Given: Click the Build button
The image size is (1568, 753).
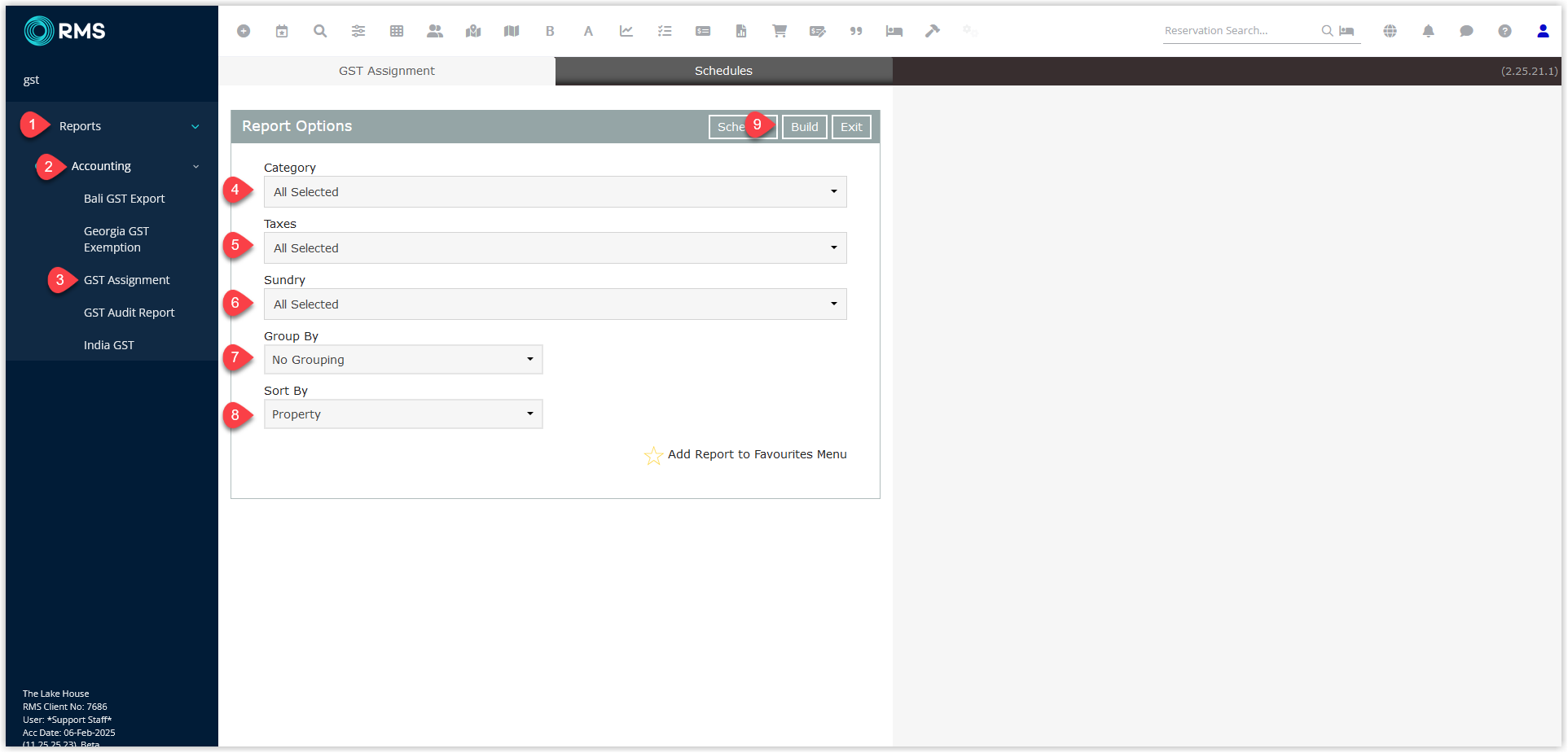Looking at the screenshot, I should 804,127.
